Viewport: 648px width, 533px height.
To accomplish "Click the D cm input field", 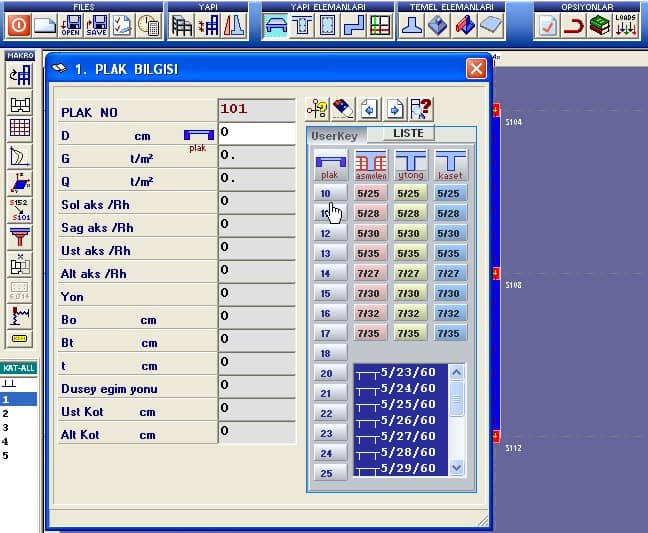I will pos(256,133).
